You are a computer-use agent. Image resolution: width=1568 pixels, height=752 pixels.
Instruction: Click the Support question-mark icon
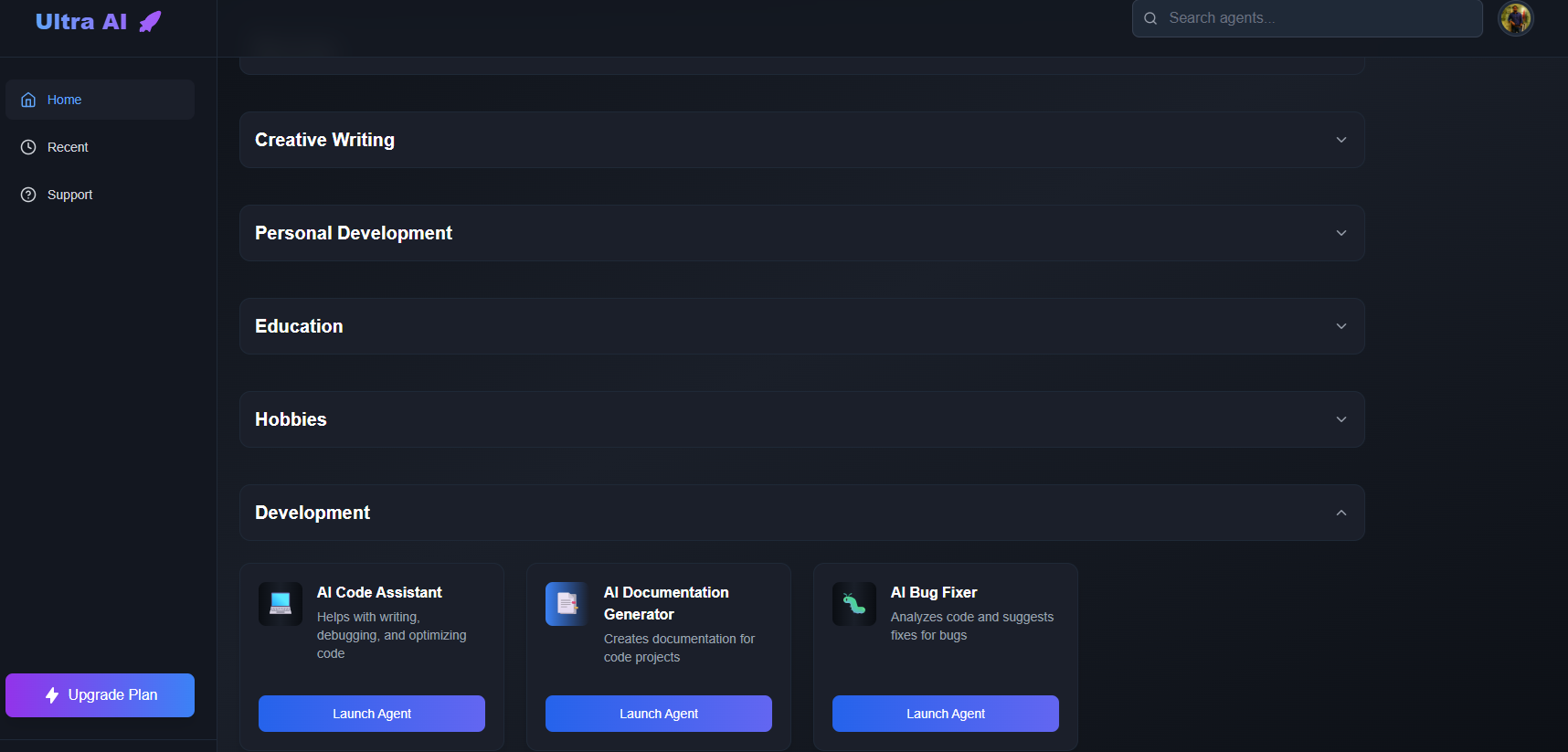click(x=28, y=195)
